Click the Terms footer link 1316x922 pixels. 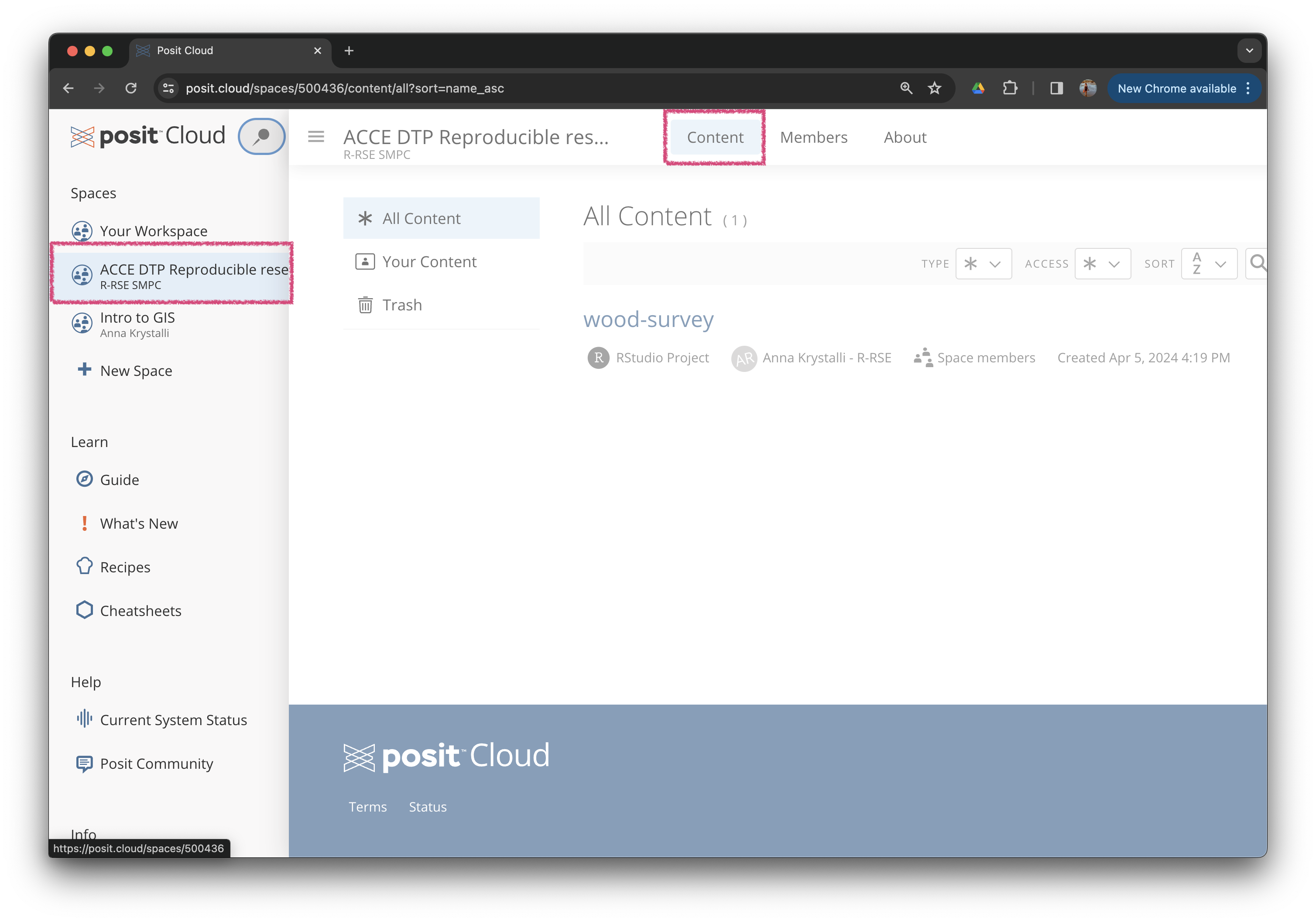click(x=367, y=807)
